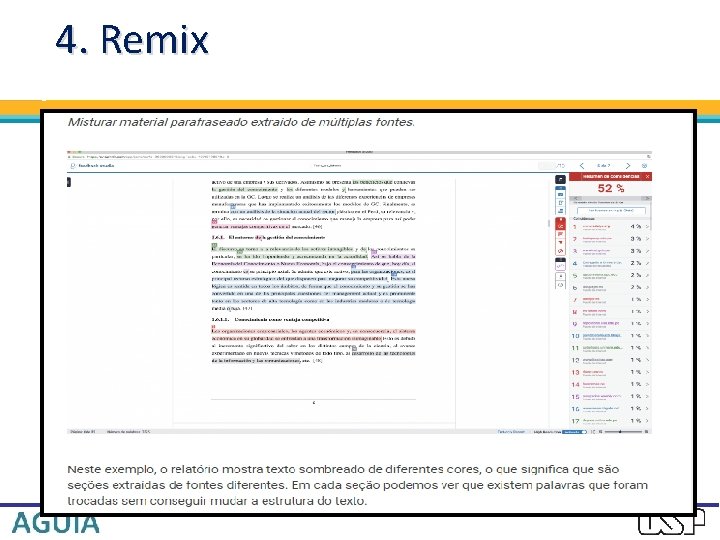This screenshot has width=720, height=540.
Task: Open the all sources icon in the red section
Action: 560,234
